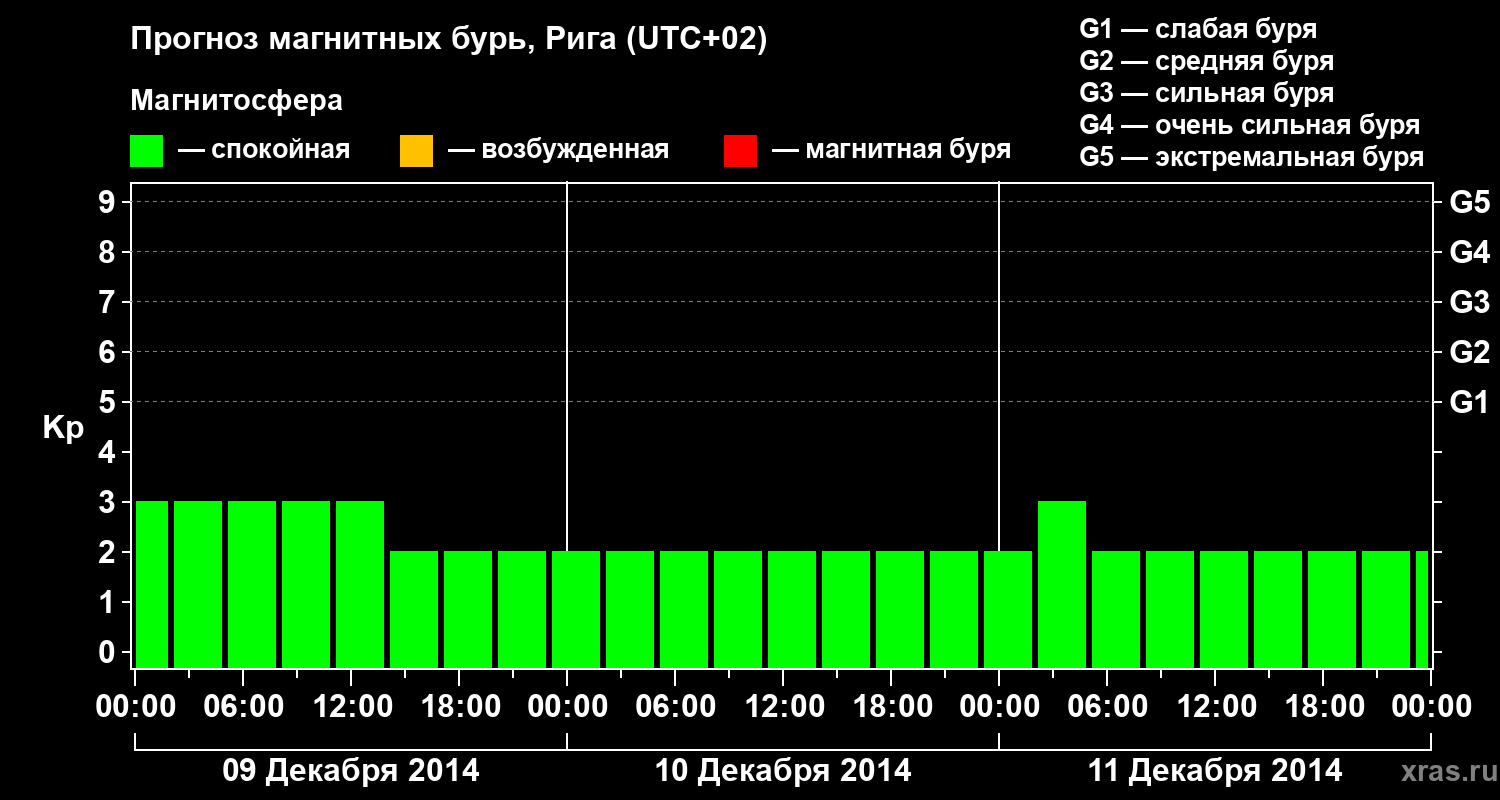Click narrow first bar at start of 09 December
The height and width of the screenshot is (800, 1500).
tap(152, 584)
